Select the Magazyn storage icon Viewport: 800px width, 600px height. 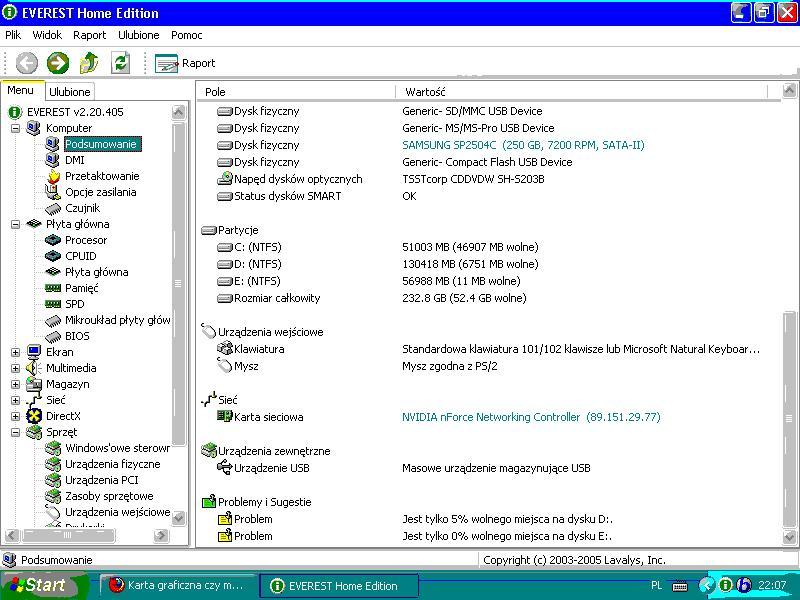pos(34,384)
